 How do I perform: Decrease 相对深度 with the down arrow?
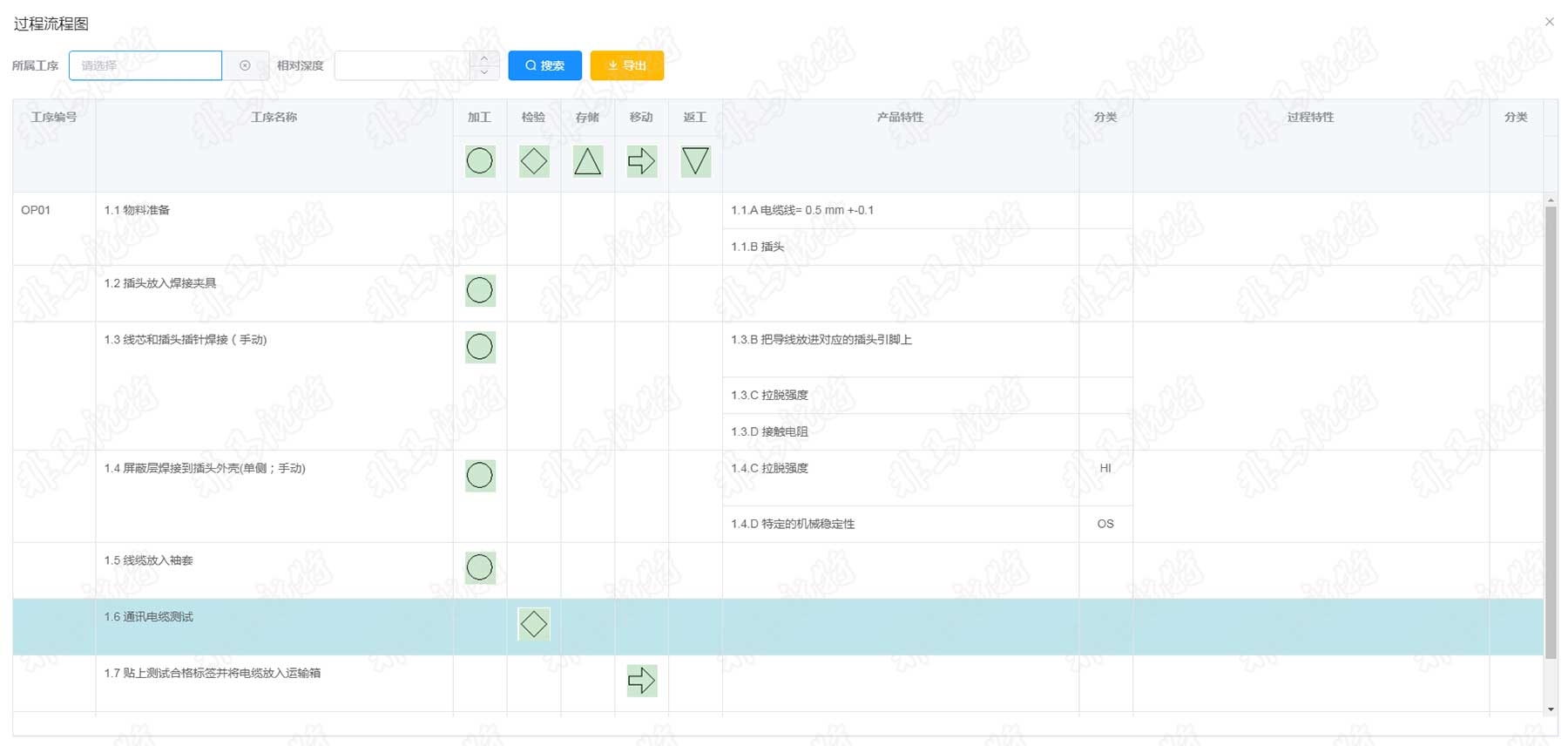point(484,73)
